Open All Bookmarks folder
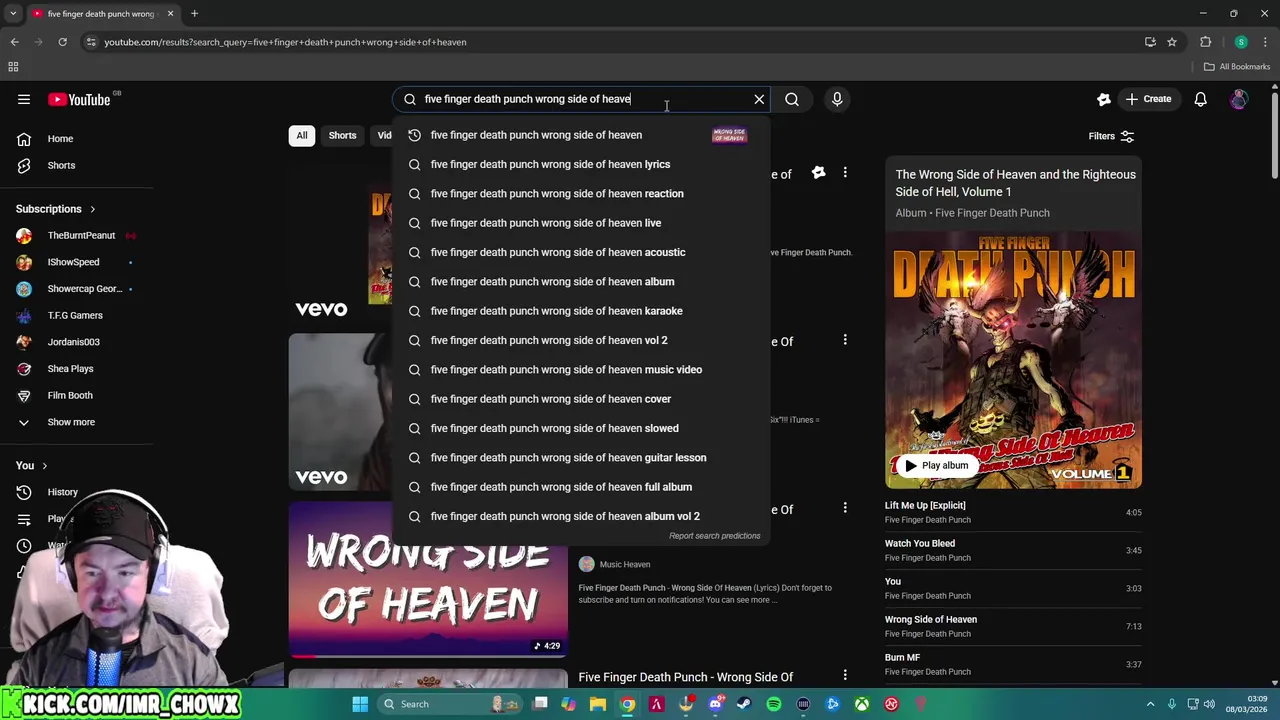 tap(1237, 67)
